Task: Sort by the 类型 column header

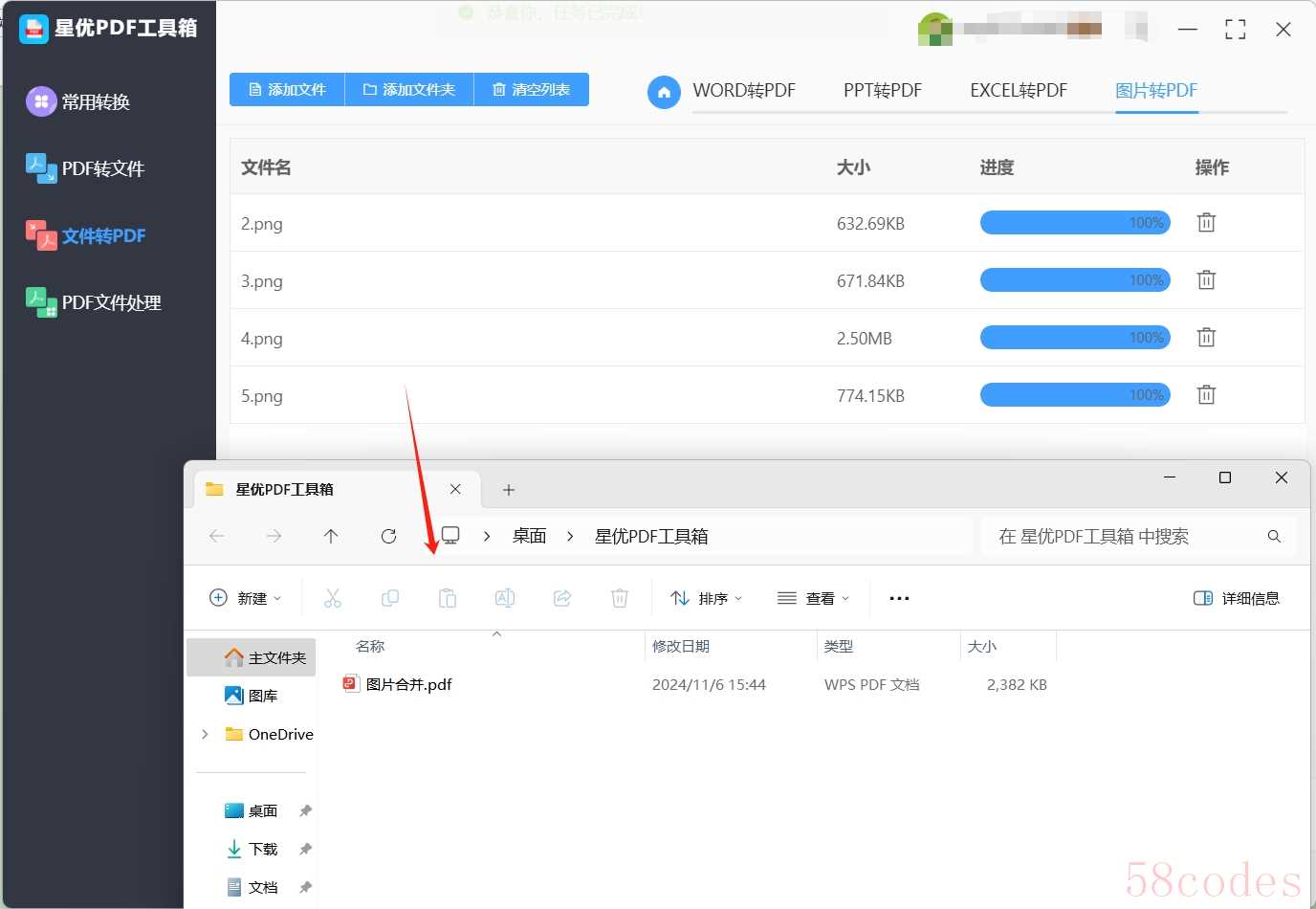Action: pos(839,646)
